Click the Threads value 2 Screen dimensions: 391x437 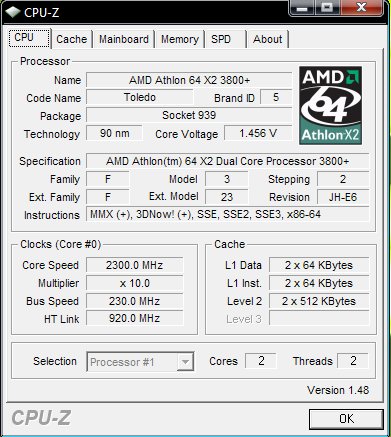(x=353, y=361)
